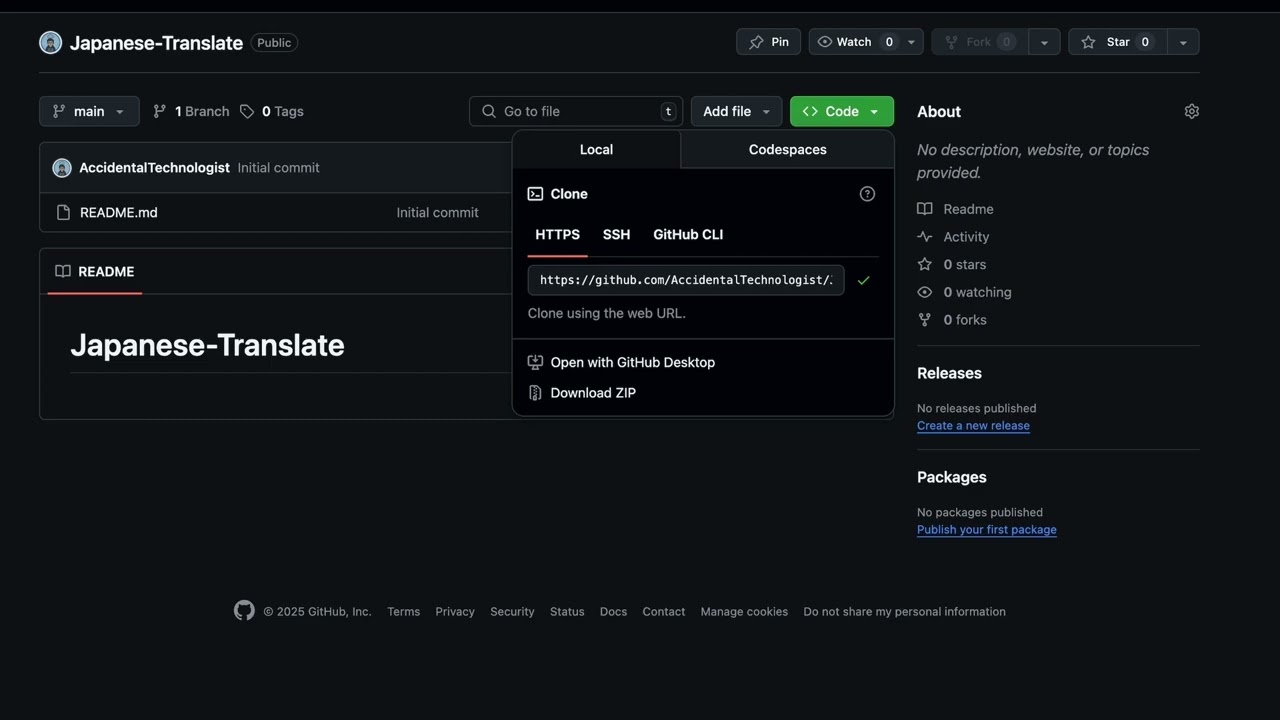
Task: Open the Privacy footer link
Action: [455, 611]
